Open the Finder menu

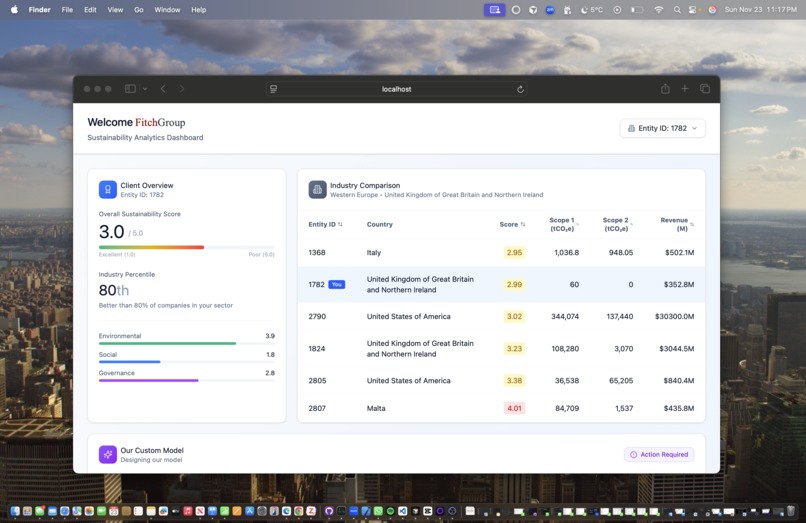(40, 9)
